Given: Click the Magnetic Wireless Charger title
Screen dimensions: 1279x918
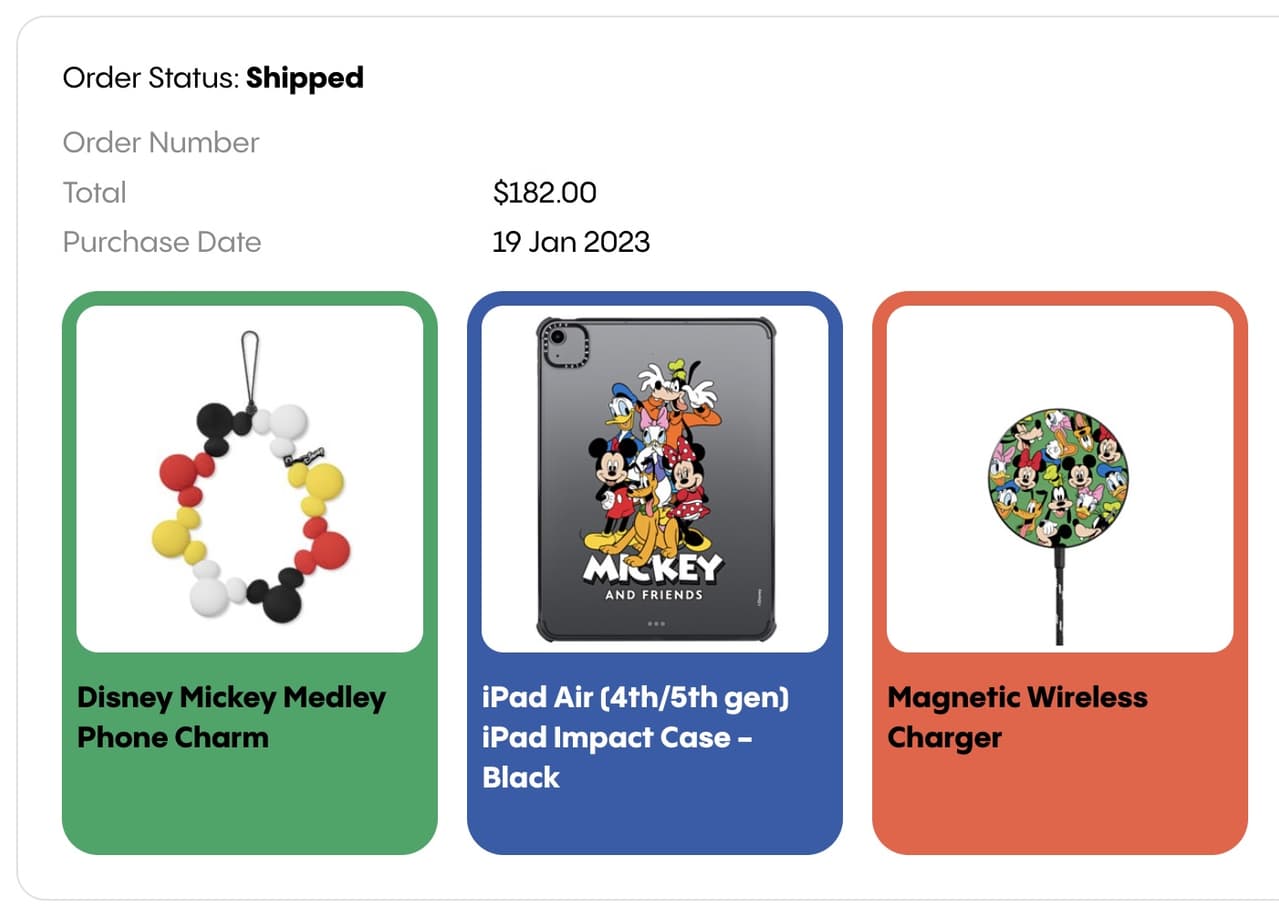Looking at the screenshot, I should coord(1017,717).
